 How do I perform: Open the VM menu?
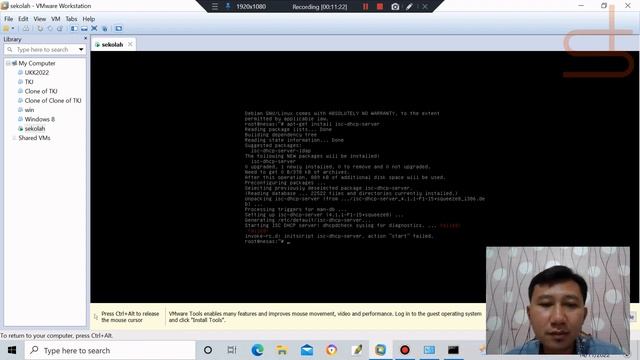pos(56,19)
